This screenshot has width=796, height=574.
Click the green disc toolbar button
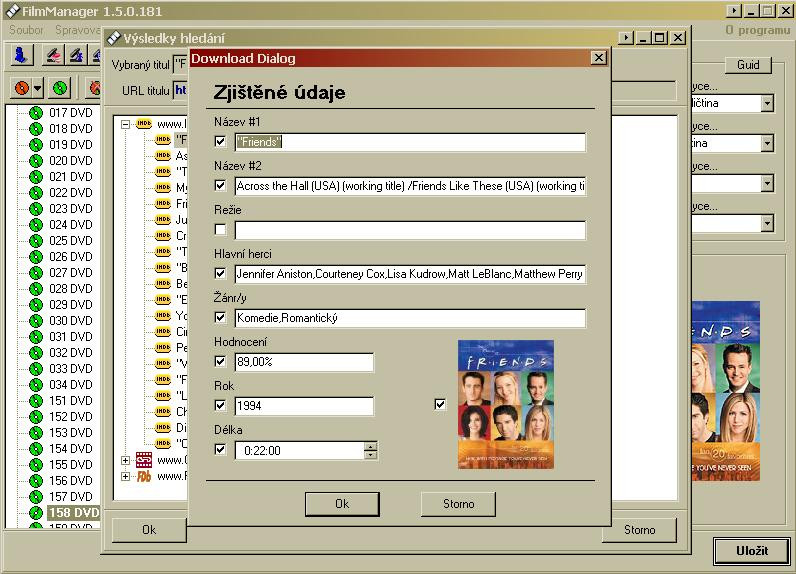(x=60, y=88)
